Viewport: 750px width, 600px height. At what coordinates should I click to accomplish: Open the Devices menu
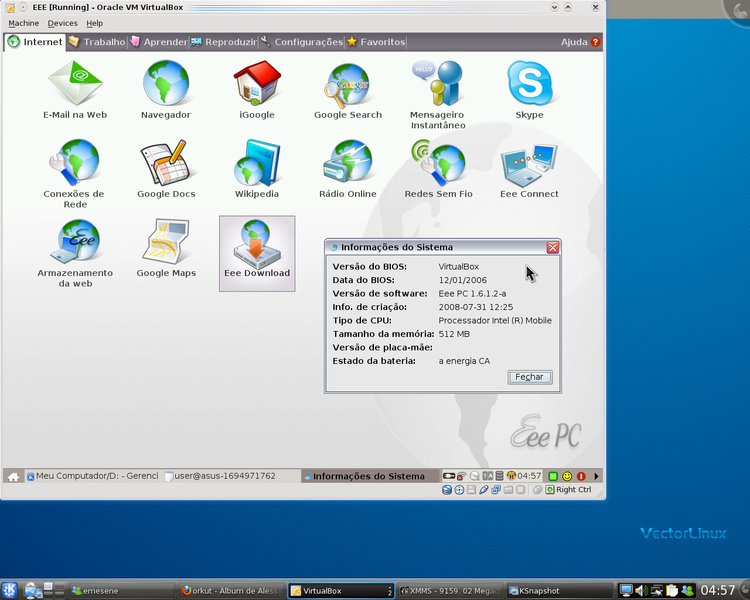[62, 23]
